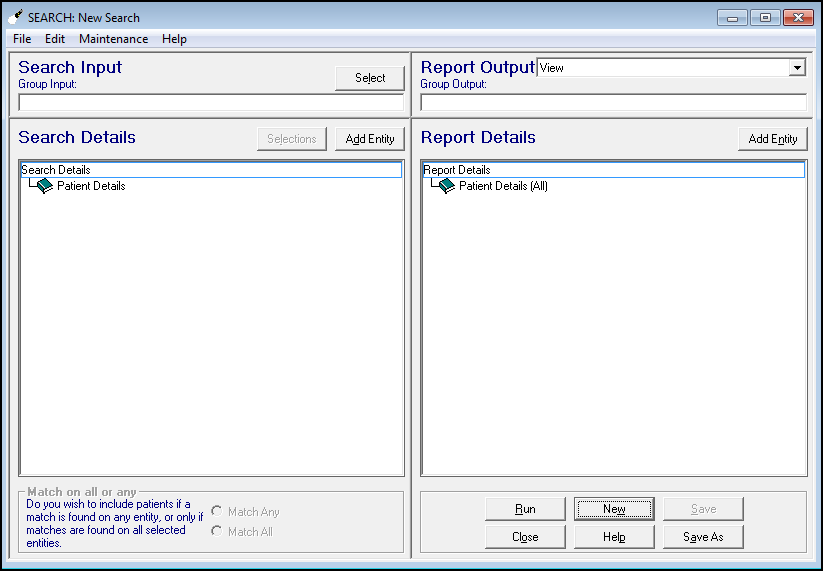Screen dimensions: 823x571
Task: Select the Match Any radio button
Action: point(217,512)
